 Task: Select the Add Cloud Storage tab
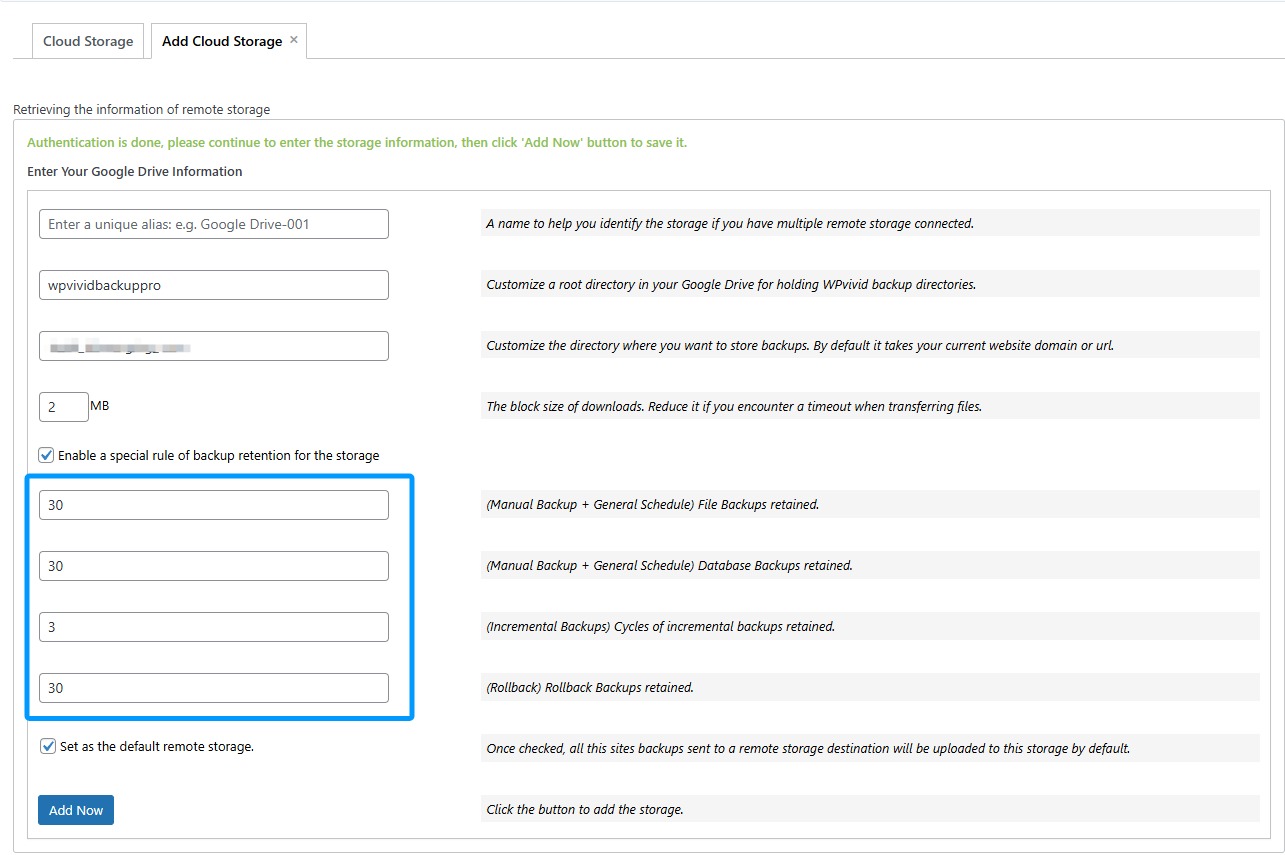220,41
